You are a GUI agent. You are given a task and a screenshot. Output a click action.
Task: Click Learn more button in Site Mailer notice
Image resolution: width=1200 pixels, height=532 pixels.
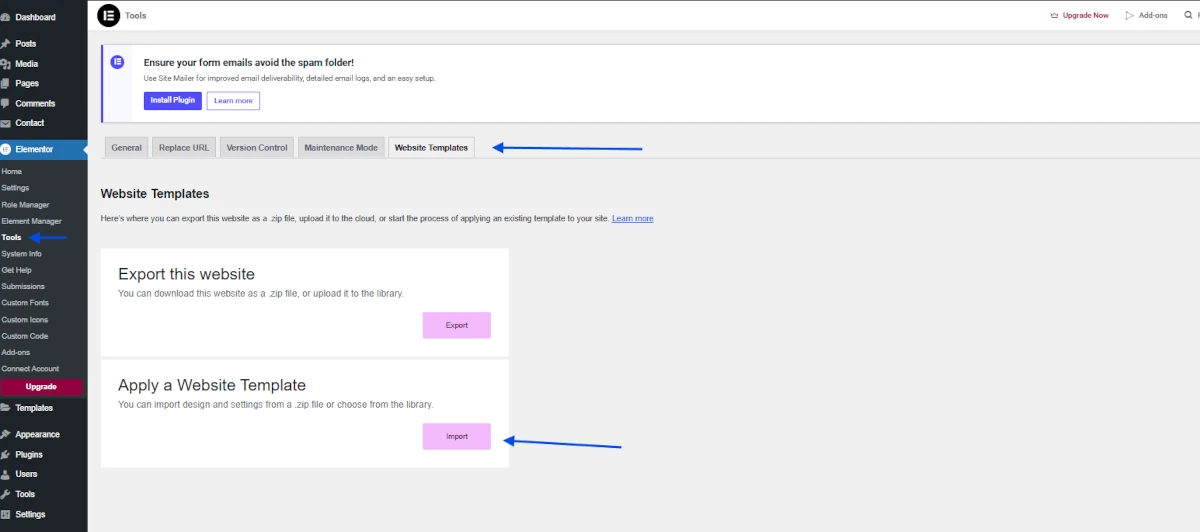pyautogui.click(x=233, y=101)
